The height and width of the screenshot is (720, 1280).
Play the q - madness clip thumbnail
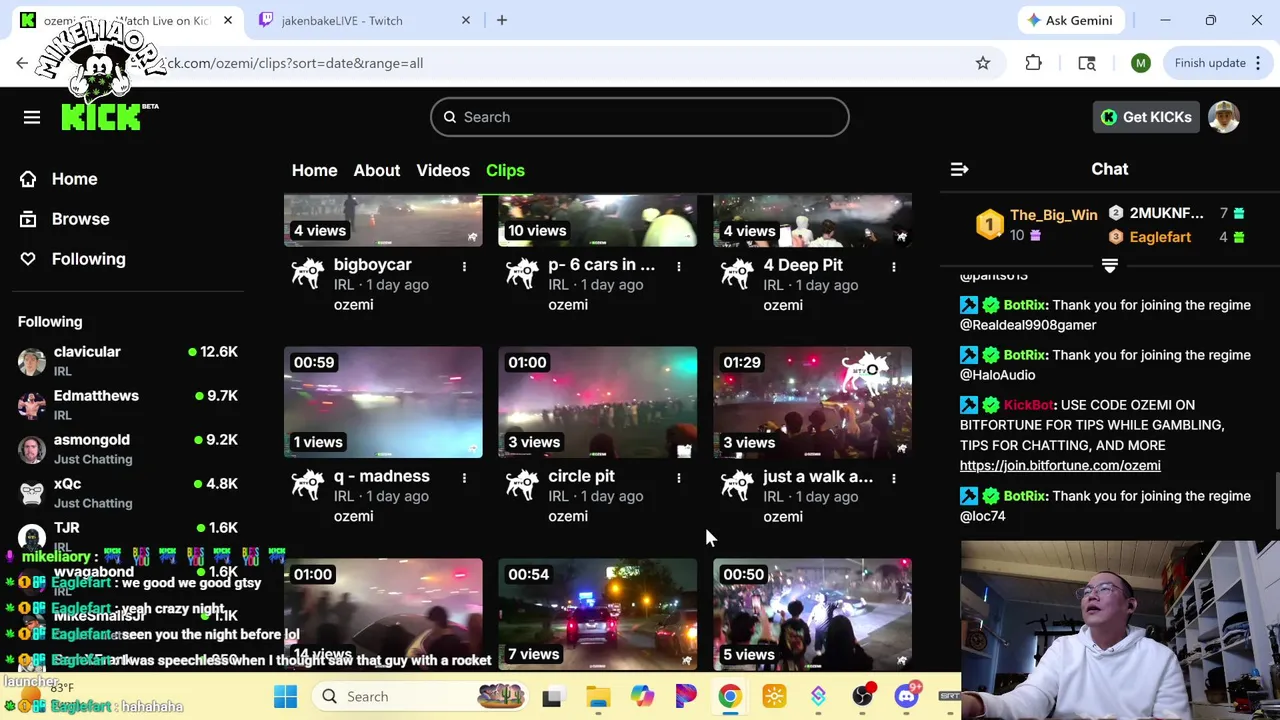point(383,402)
